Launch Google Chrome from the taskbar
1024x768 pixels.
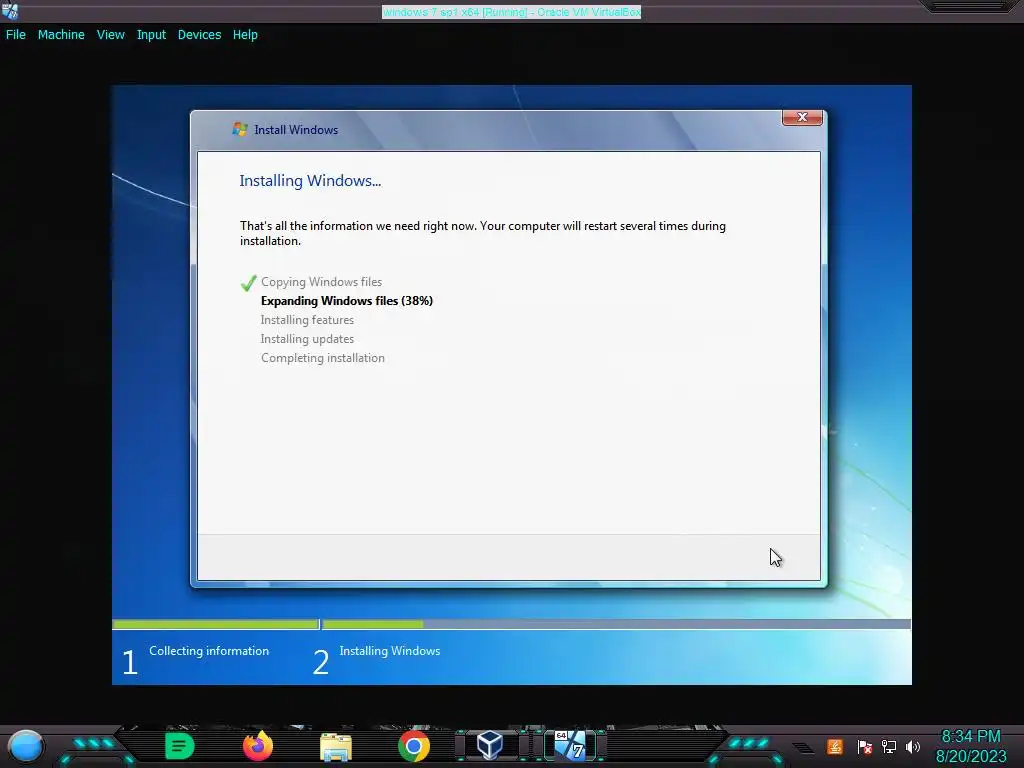pos(414,746)
